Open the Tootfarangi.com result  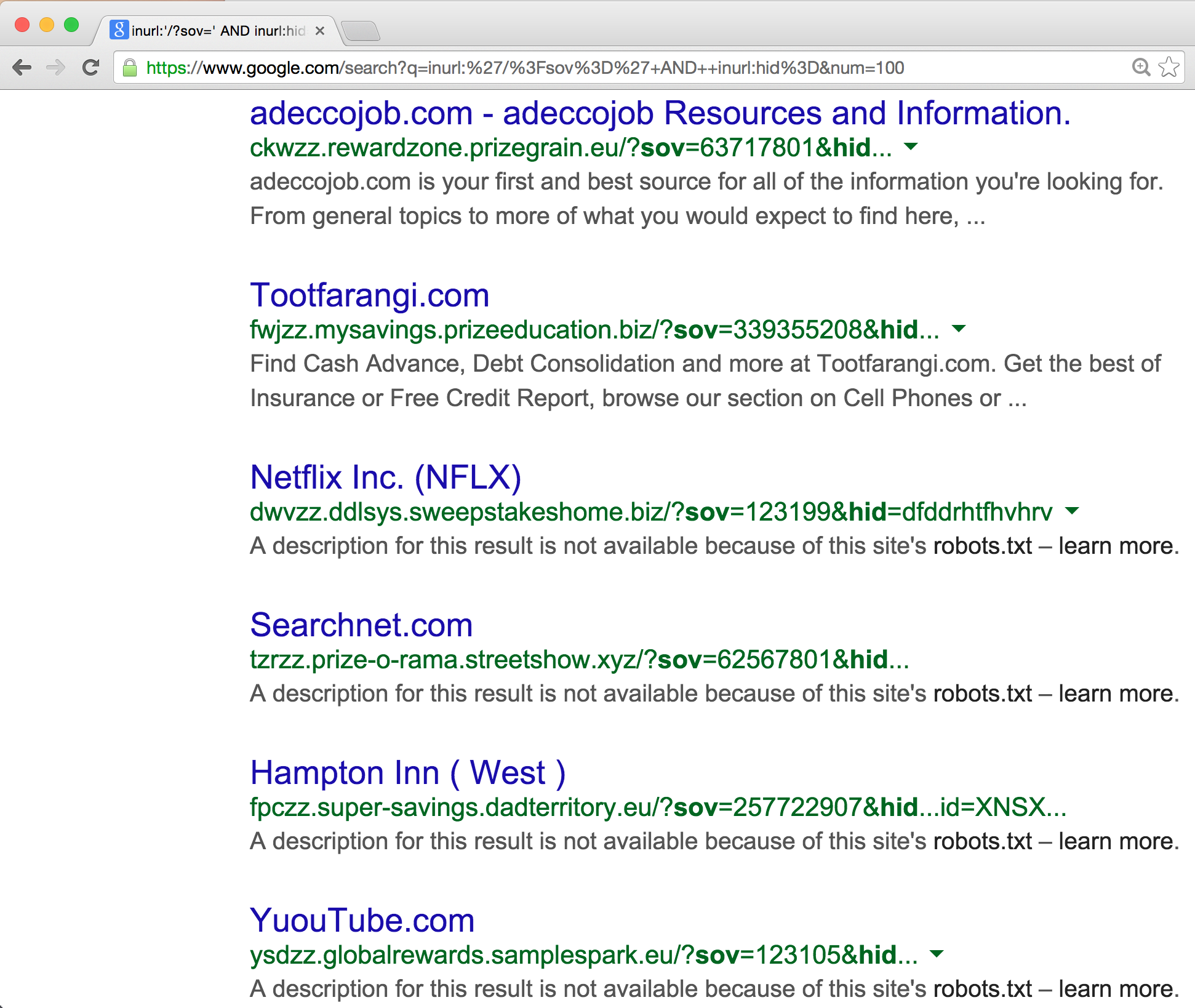tap(369, 295)
